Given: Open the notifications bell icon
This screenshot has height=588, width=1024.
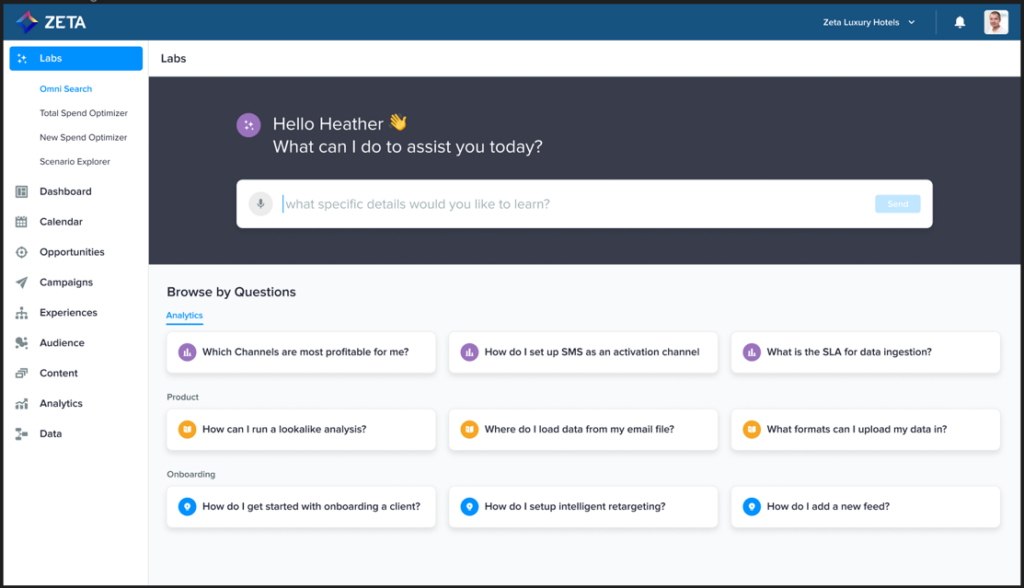Looking at the screenshot, I should coord(959,22).
